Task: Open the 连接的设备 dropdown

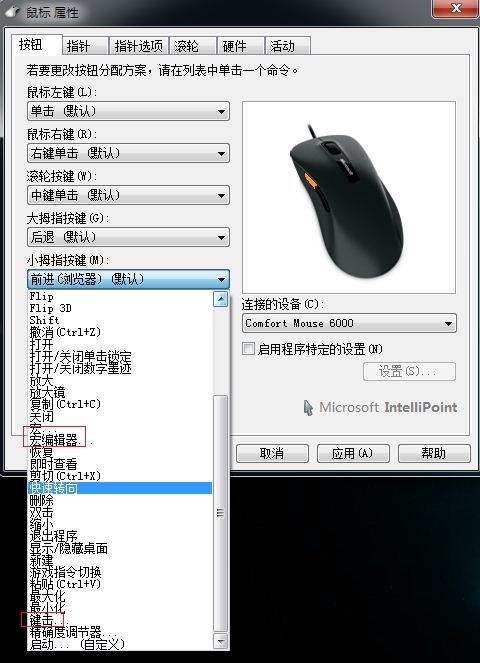Action: pyautogui.click(x=349, y=323)
